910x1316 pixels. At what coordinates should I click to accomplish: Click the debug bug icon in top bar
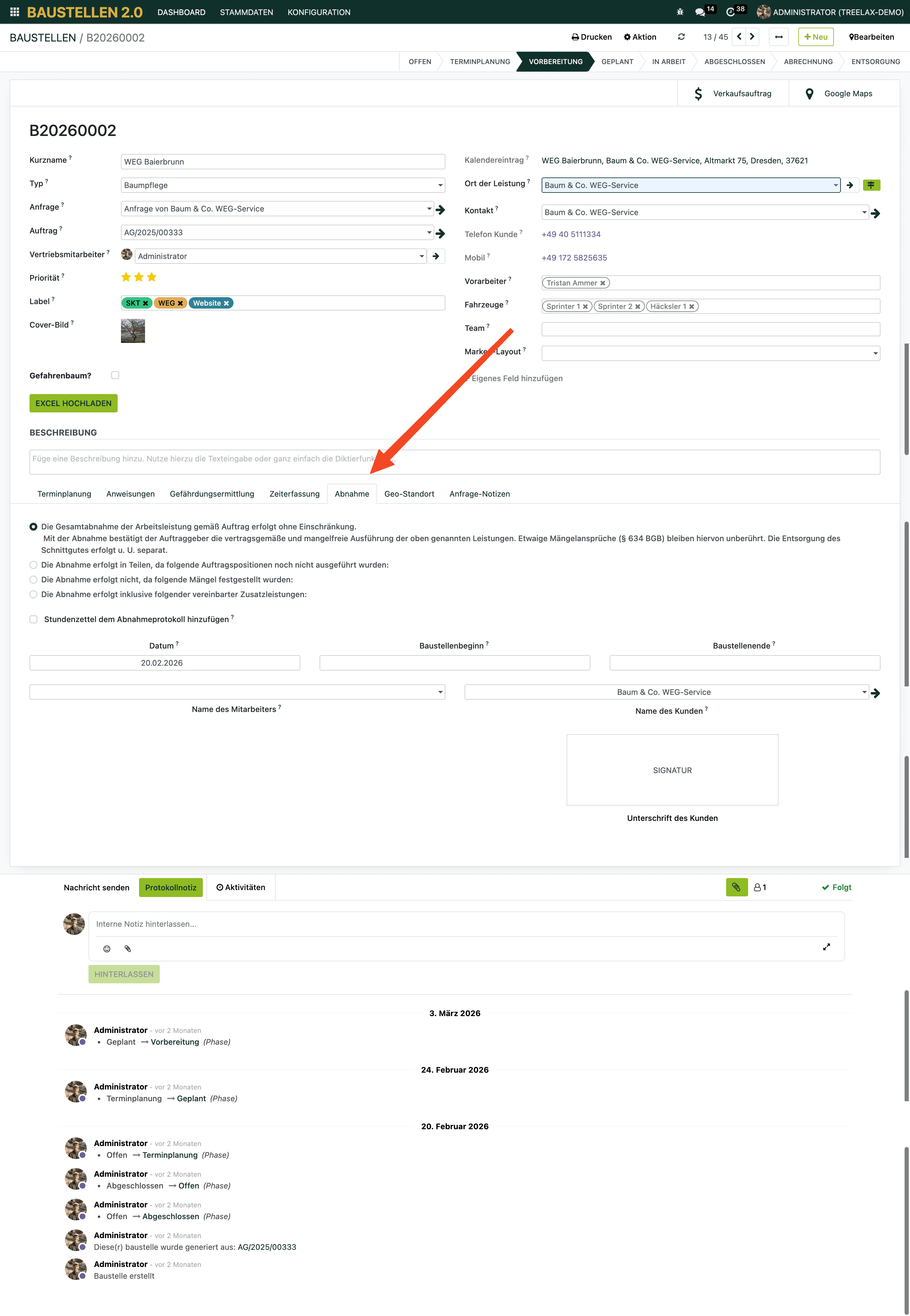[680, 12]
